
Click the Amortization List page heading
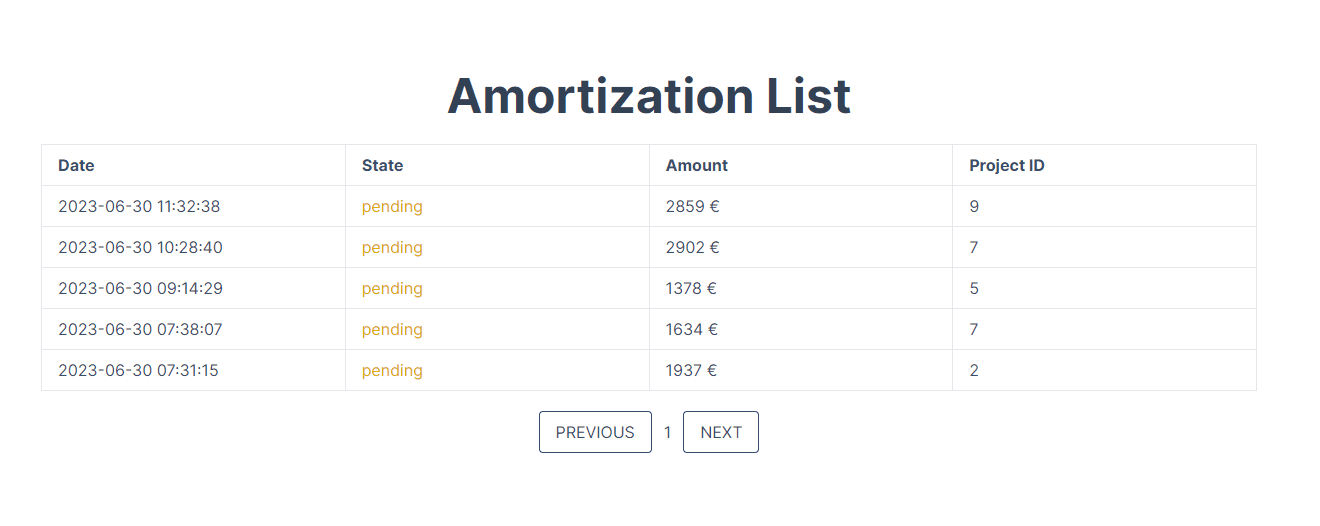point(649,96)
